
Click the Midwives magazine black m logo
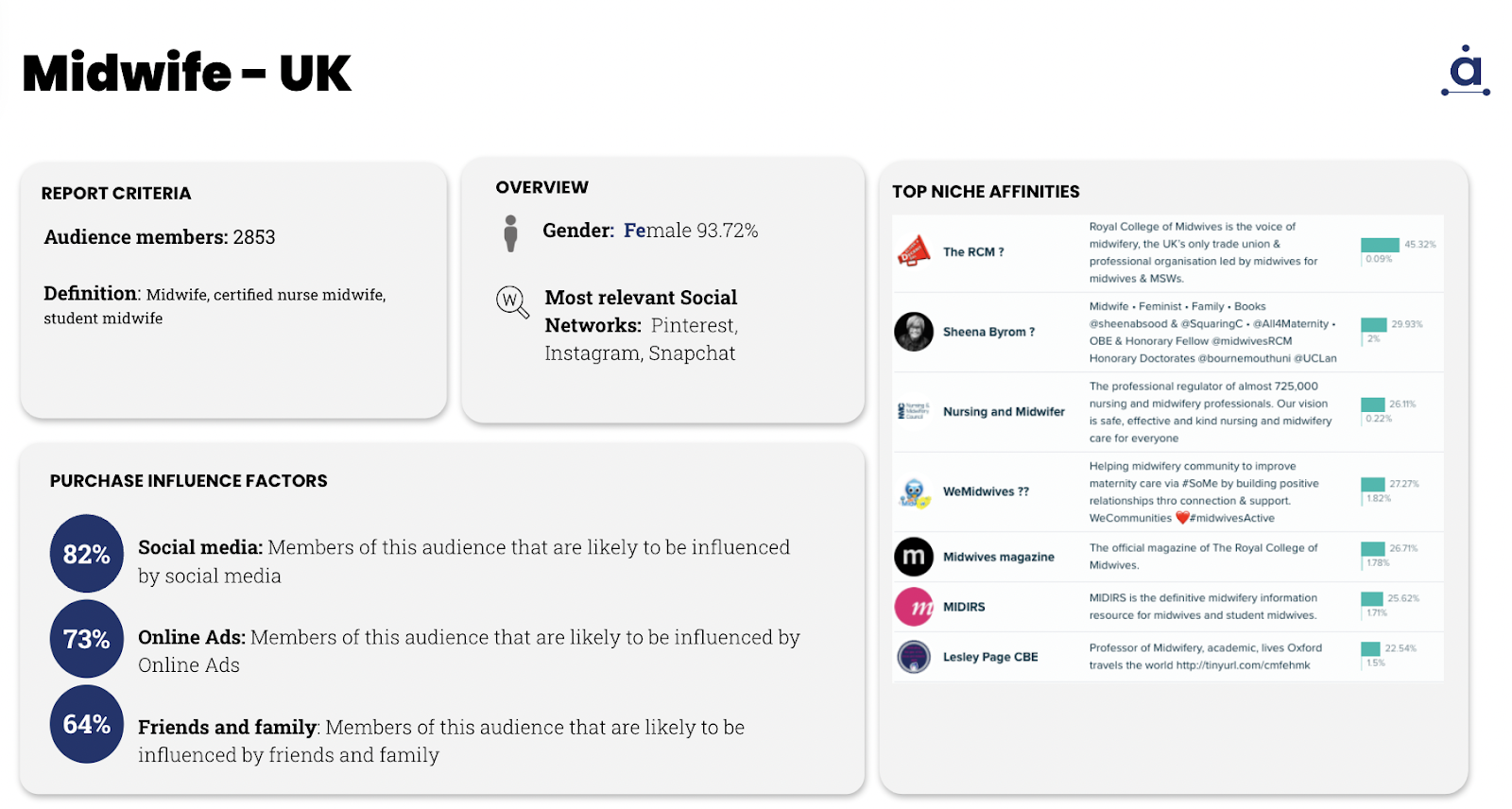(x=914, y=557)
